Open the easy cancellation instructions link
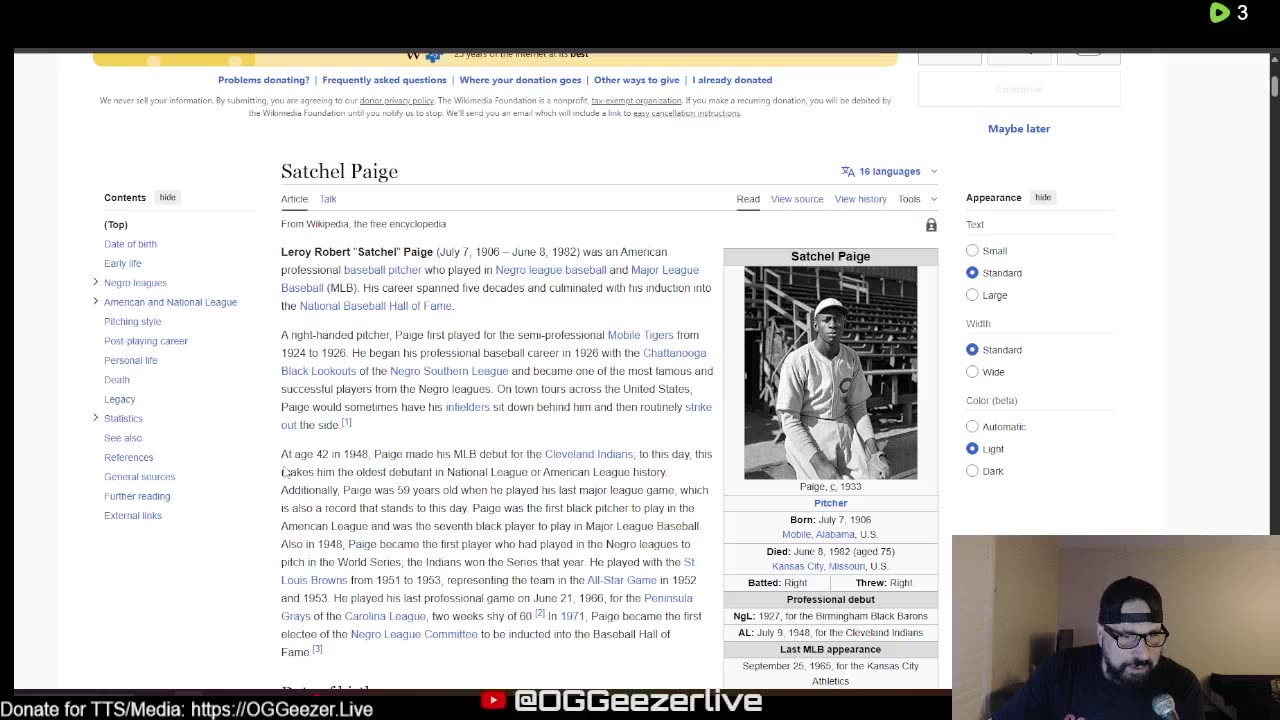The width and height of the screenshot is (1280, 720). coord(686,113)
